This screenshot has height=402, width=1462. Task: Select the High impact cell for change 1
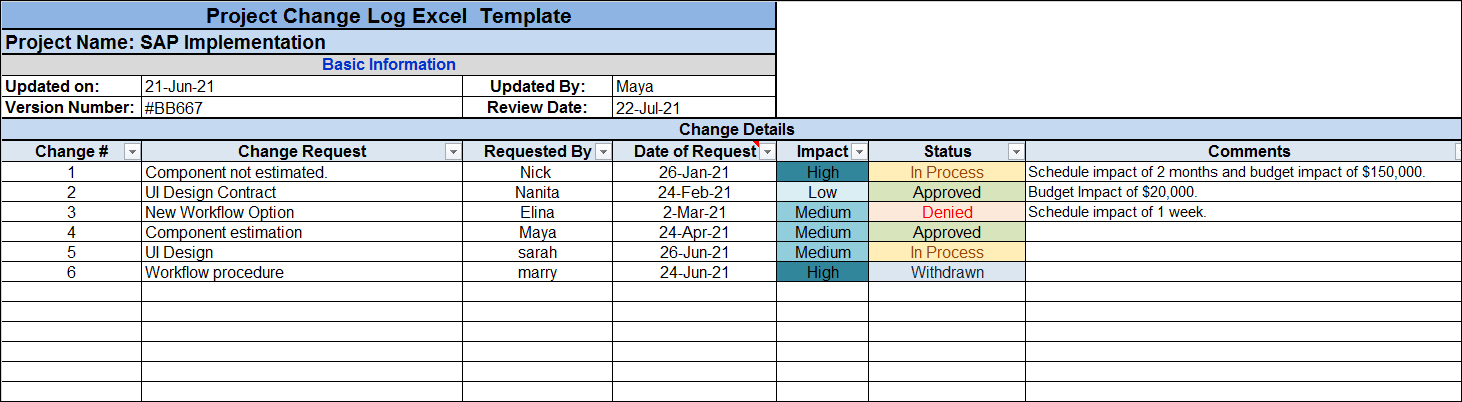[822, 172]
